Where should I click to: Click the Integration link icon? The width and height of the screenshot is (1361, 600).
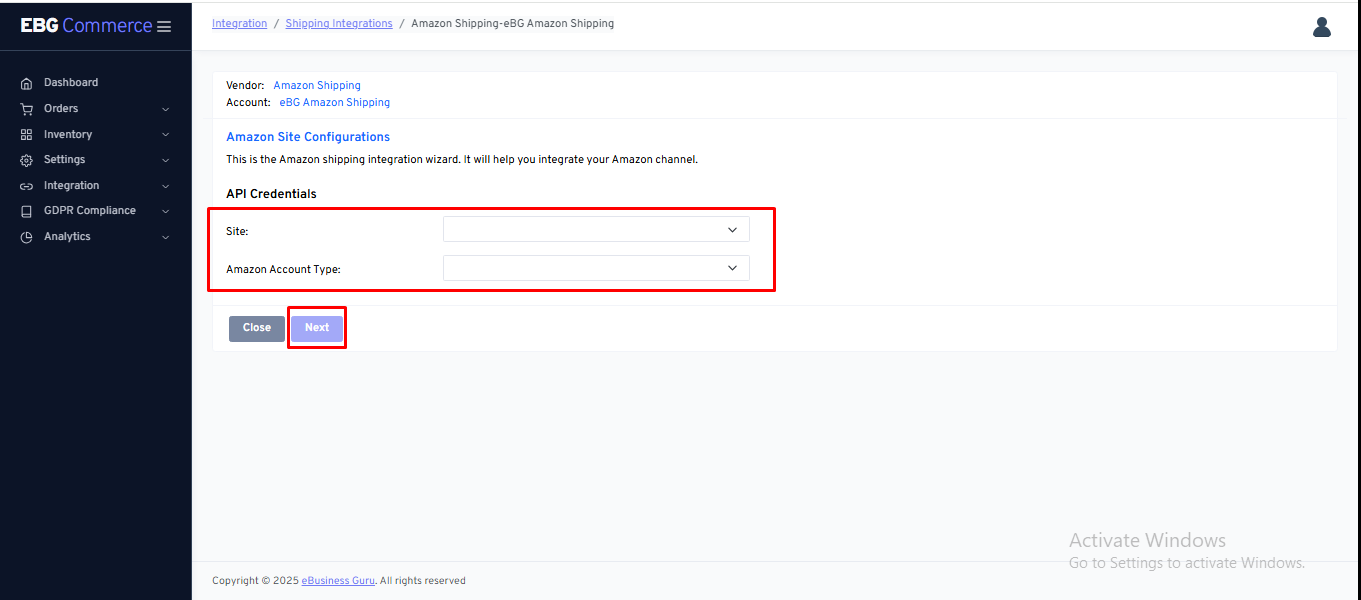click(27, 186)
